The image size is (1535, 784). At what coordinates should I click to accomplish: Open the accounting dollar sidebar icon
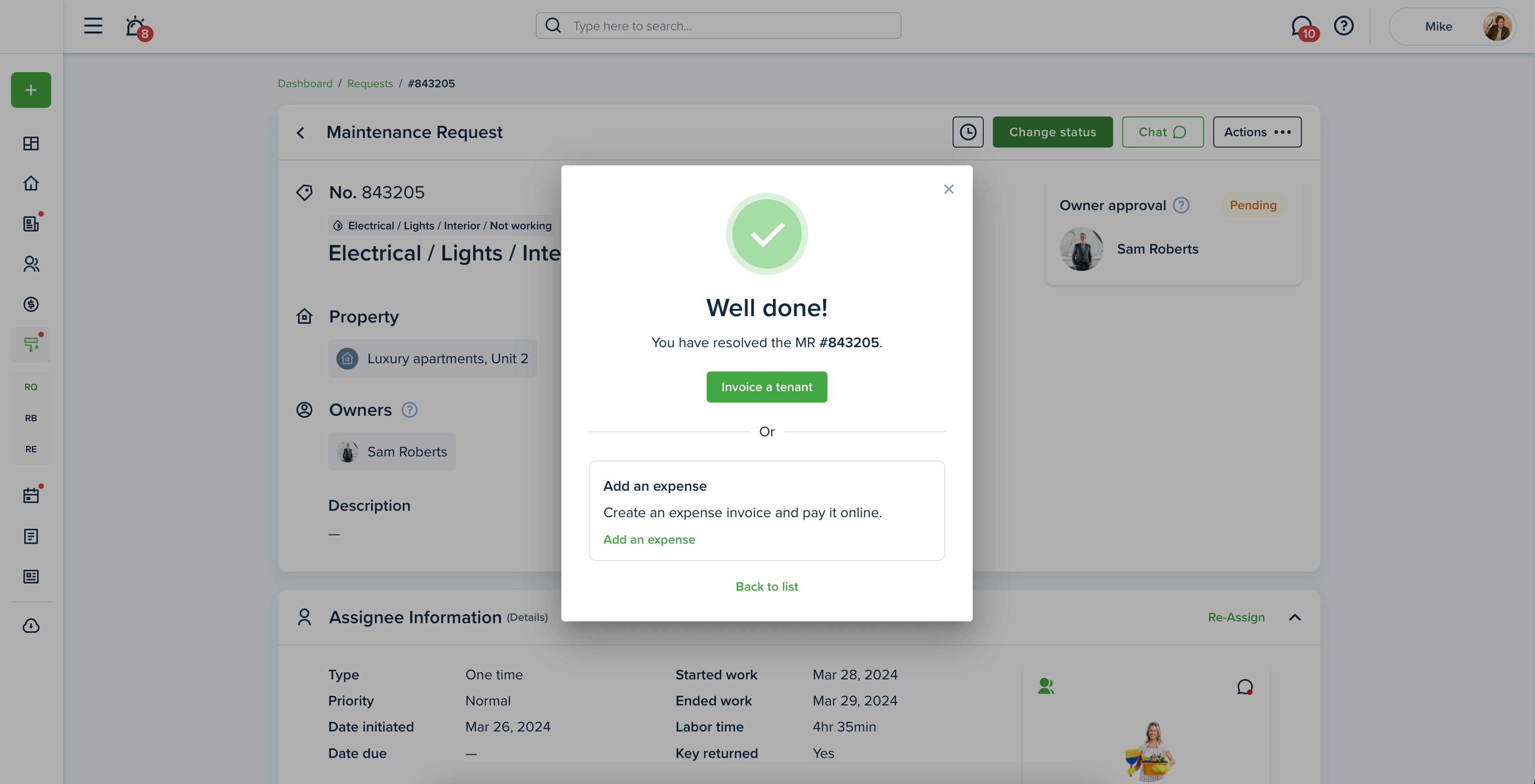click(31, 304)
